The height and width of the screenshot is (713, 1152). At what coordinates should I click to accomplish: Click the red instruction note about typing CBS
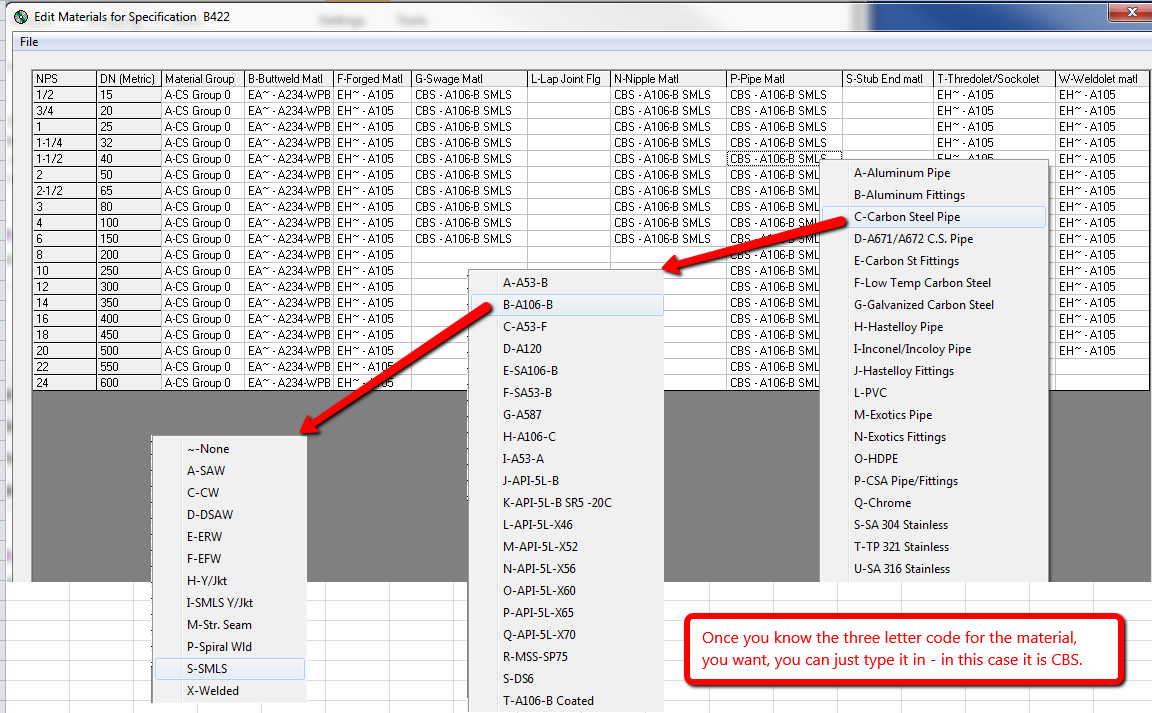907,650
